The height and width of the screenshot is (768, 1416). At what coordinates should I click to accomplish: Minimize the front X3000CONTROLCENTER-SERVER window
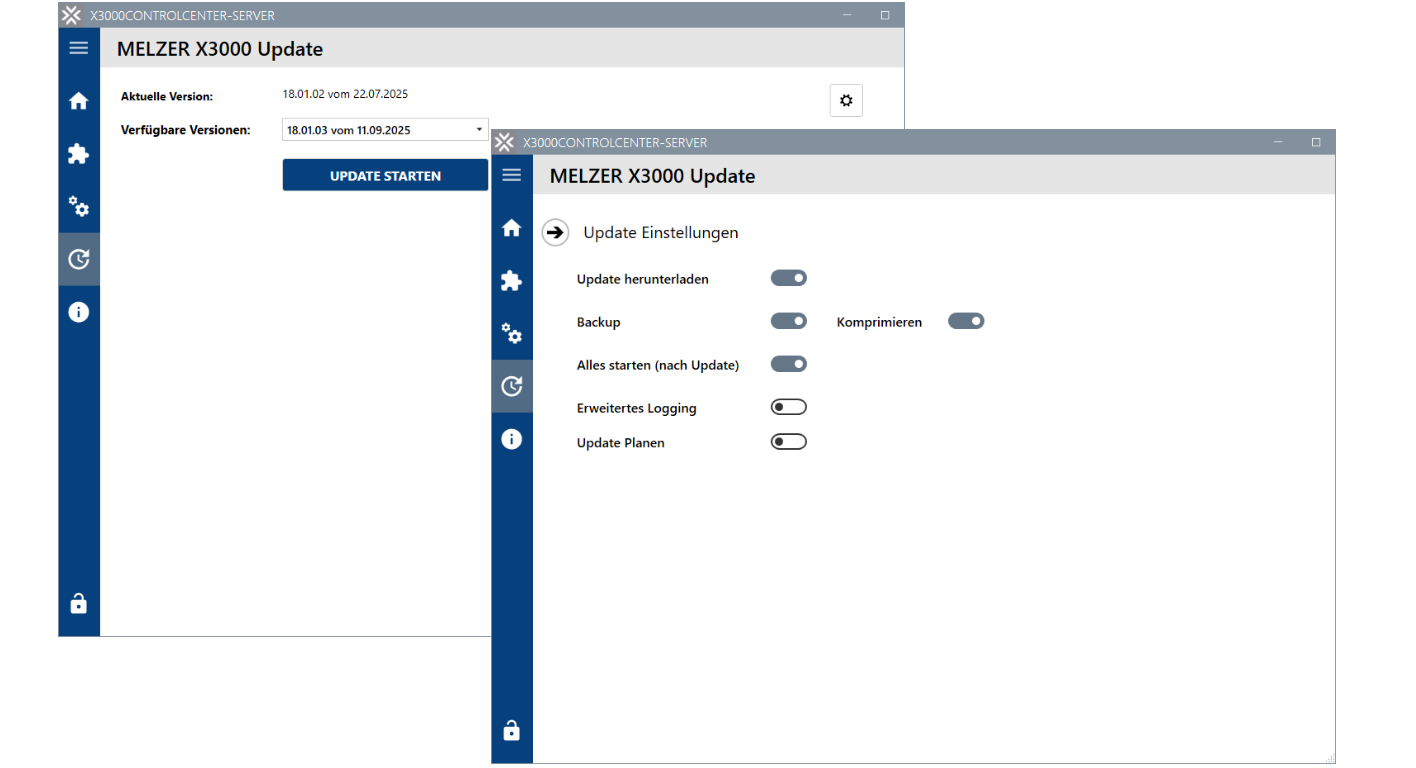(1278, 142)
